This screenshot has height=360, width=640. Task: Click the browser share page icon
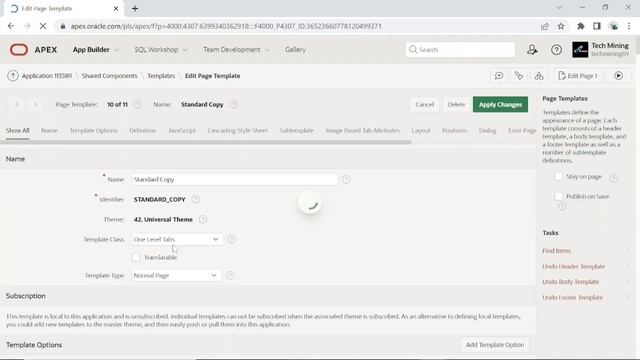(544, 26)
